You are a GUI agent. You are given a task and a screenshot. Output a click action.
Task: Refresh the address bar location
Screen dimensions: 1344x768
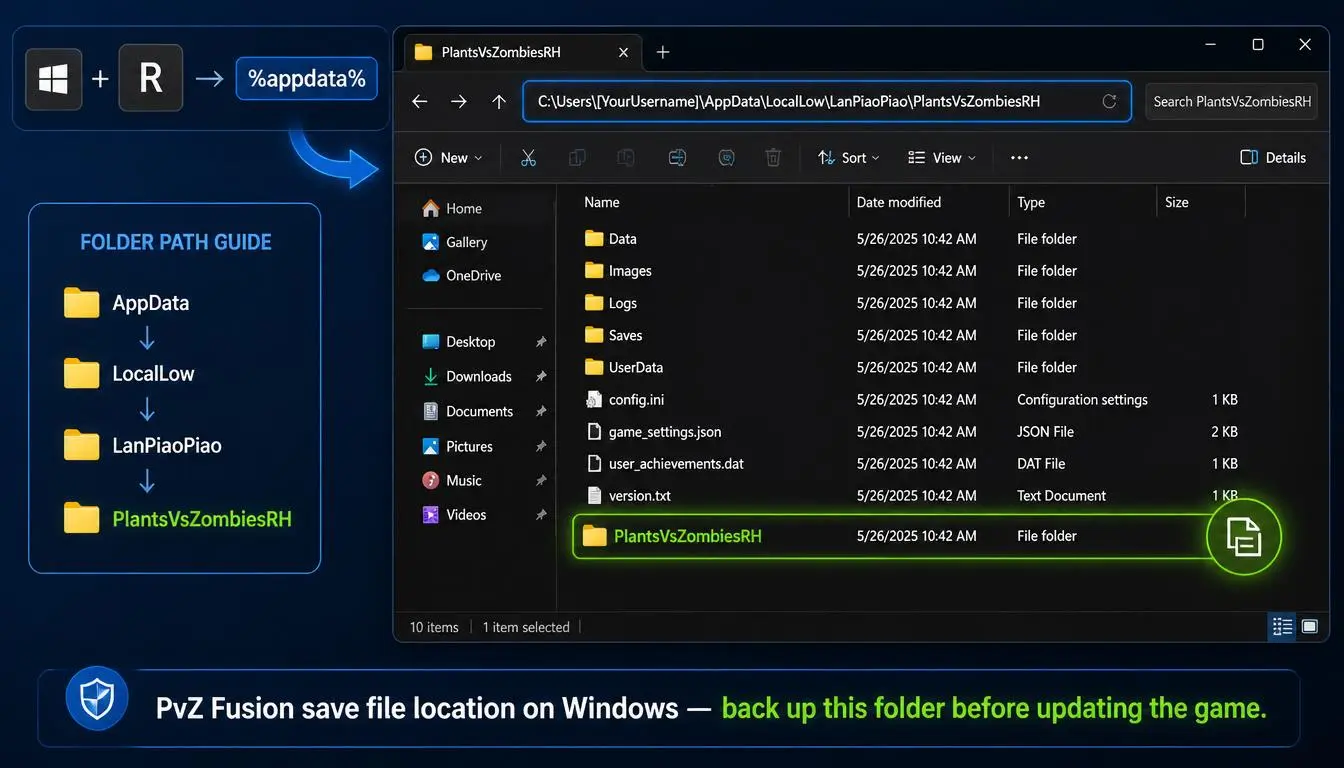coord(1109,101)
